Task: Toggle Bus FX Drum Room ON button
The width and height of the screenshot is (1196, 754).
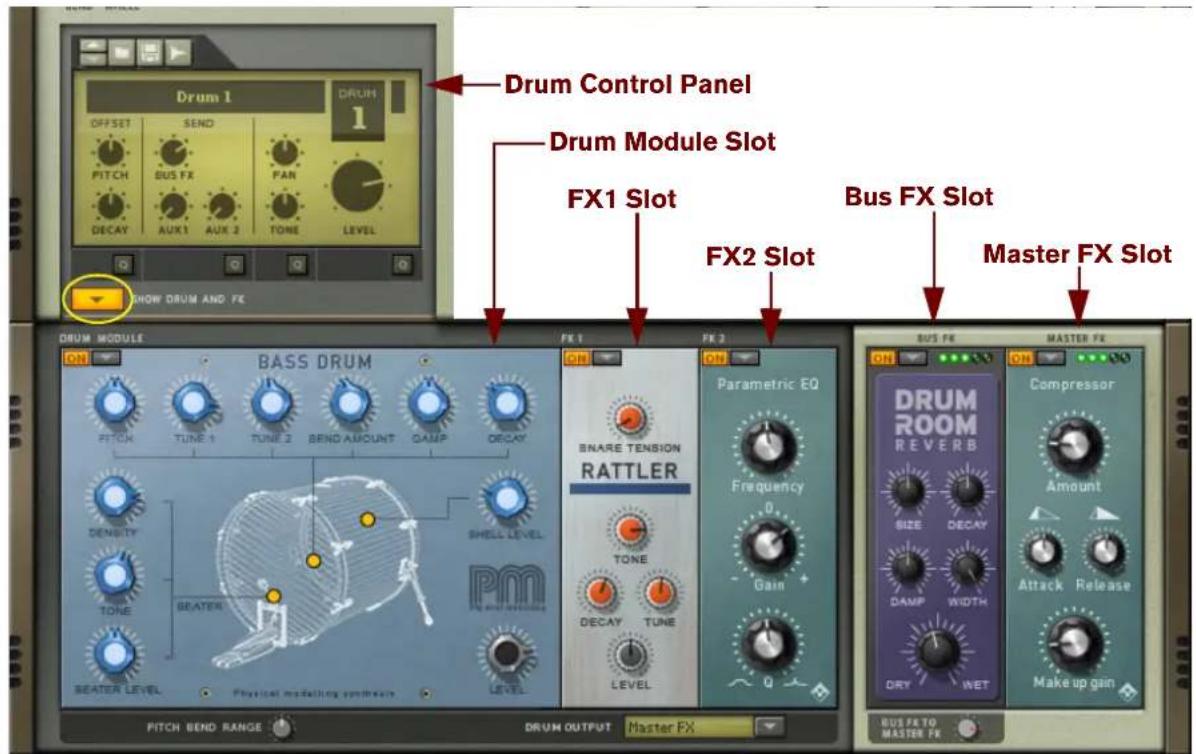Action: point(882,358)
